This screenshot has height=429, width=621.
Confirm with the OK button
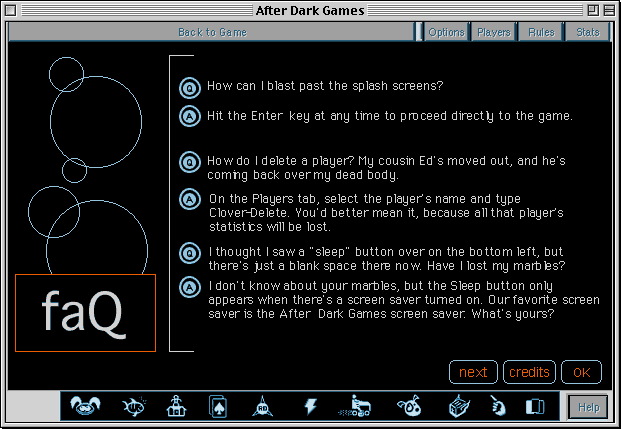point(581,372)
